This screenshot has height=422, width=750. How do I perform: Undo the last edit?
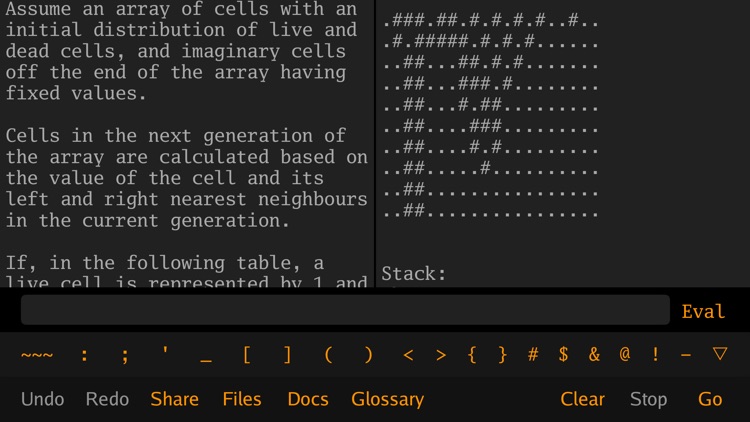[43, 399]
